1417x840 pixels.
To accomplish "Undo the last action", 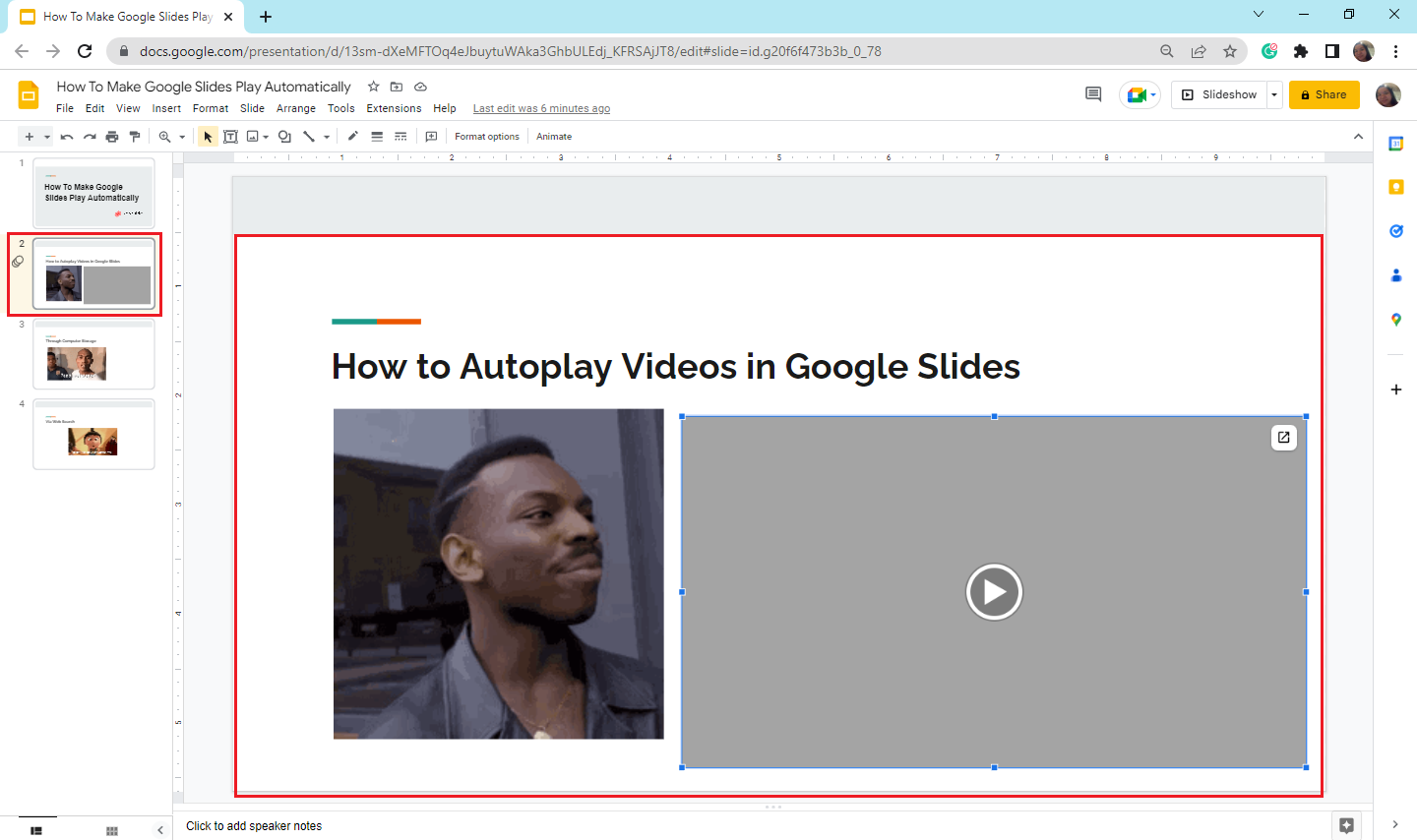I will pos(66,136).
